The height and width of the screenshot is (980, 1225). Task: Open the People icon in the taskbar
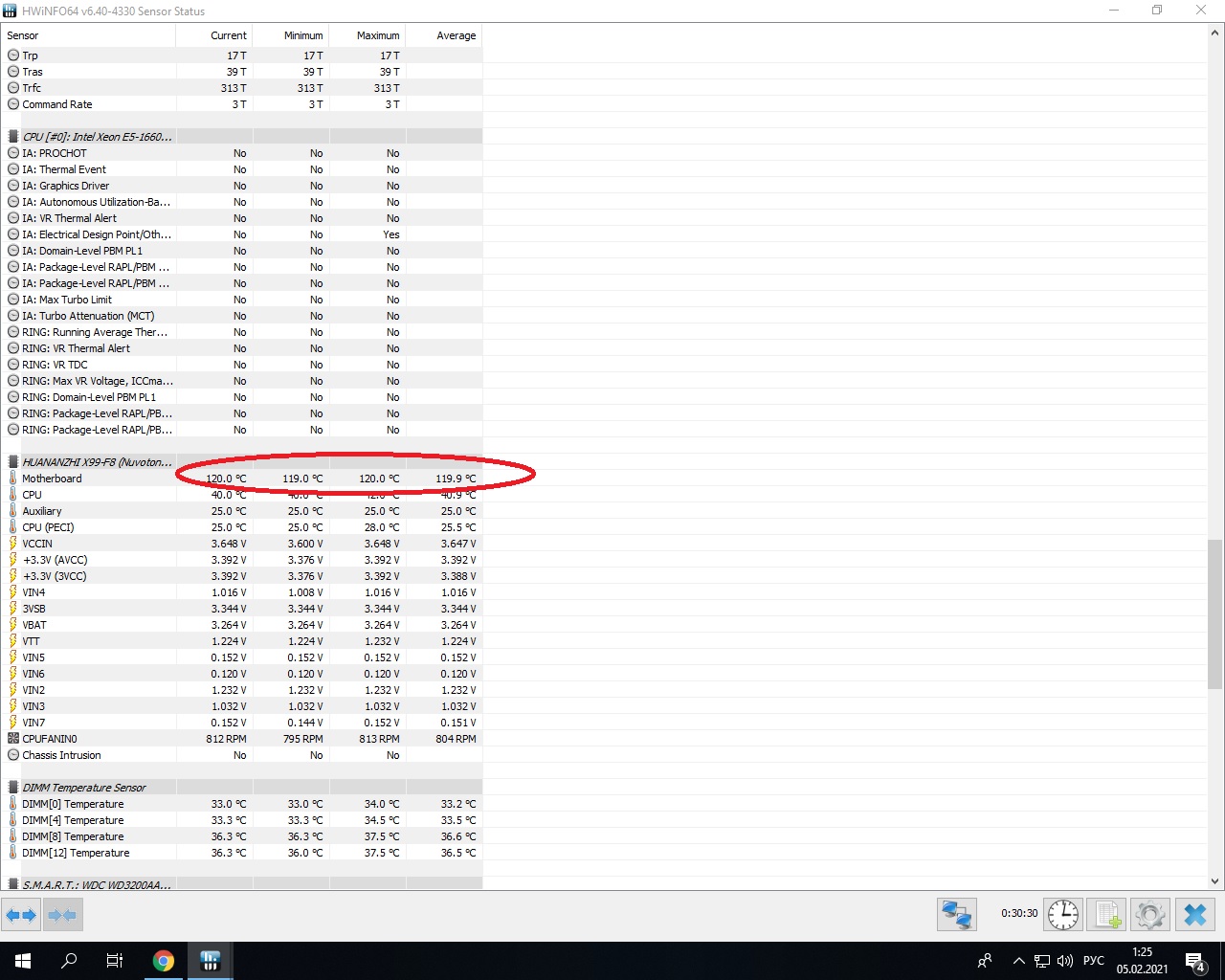pos(985,961)
